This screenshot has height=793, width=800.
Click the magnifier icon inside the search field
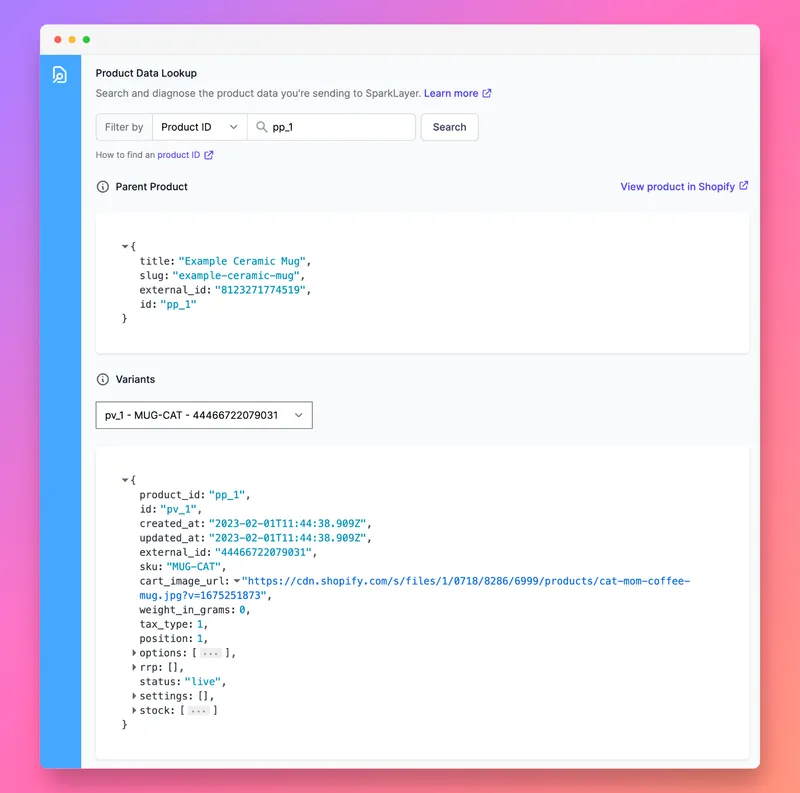click(x=260, y=127)
